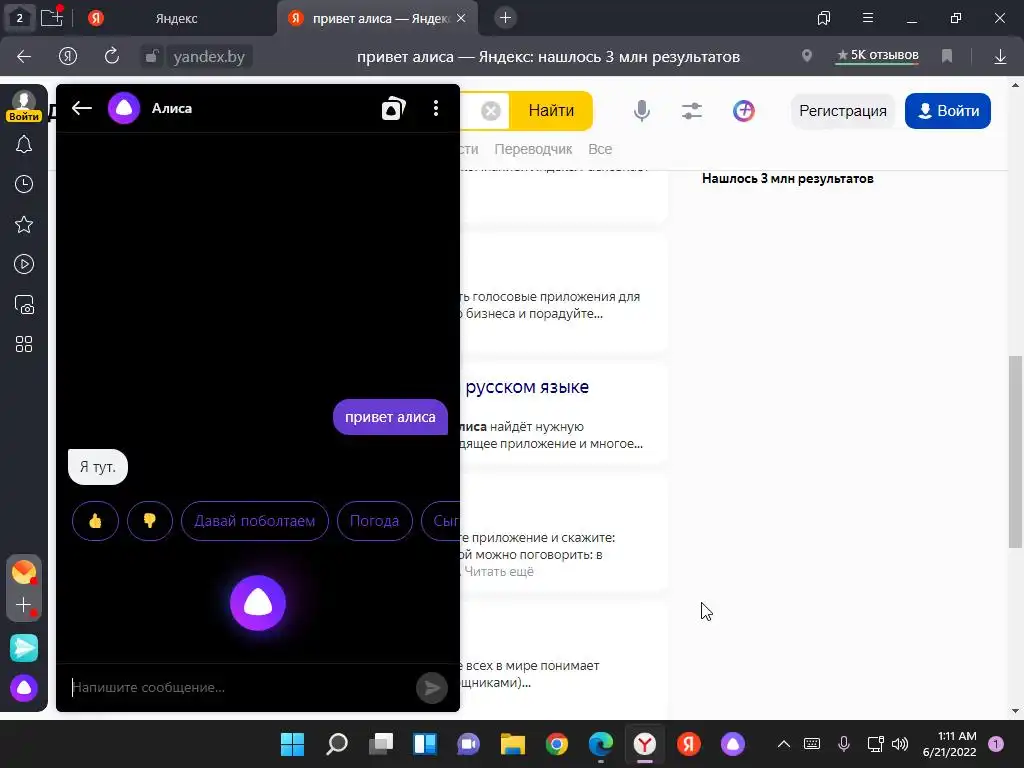Expand snippet with 'Читать ещё'
This screenshot has width=1024, height=768.
(x=499, y=571)
